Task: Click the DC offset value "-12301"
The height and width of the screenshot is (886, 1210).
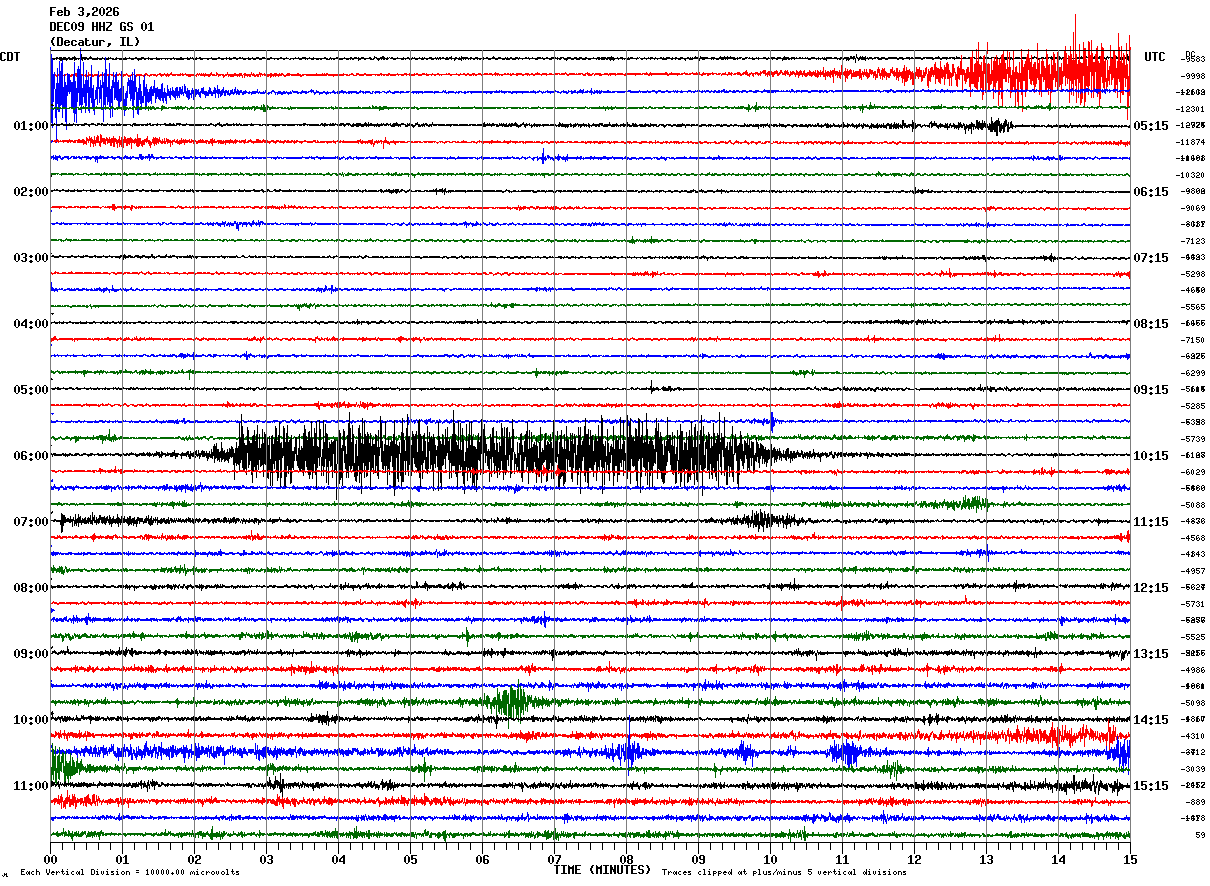Action: pyautogui.click(x=1192, y=109)
